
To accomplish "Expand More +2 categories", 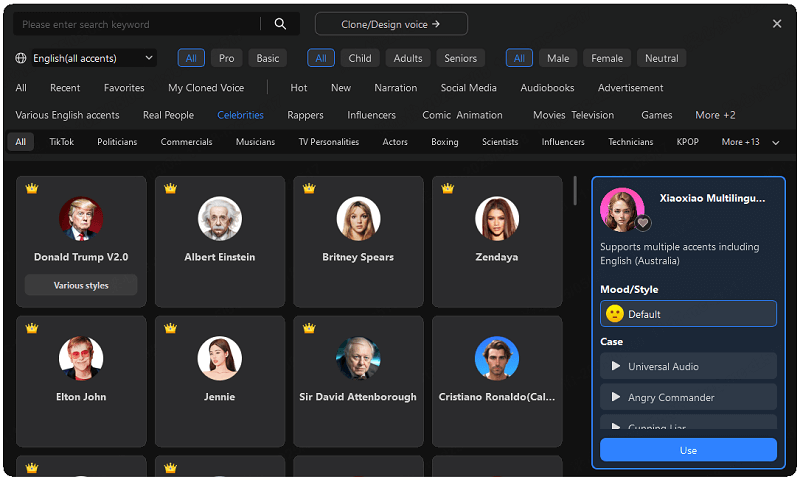I will pos(715,115).
